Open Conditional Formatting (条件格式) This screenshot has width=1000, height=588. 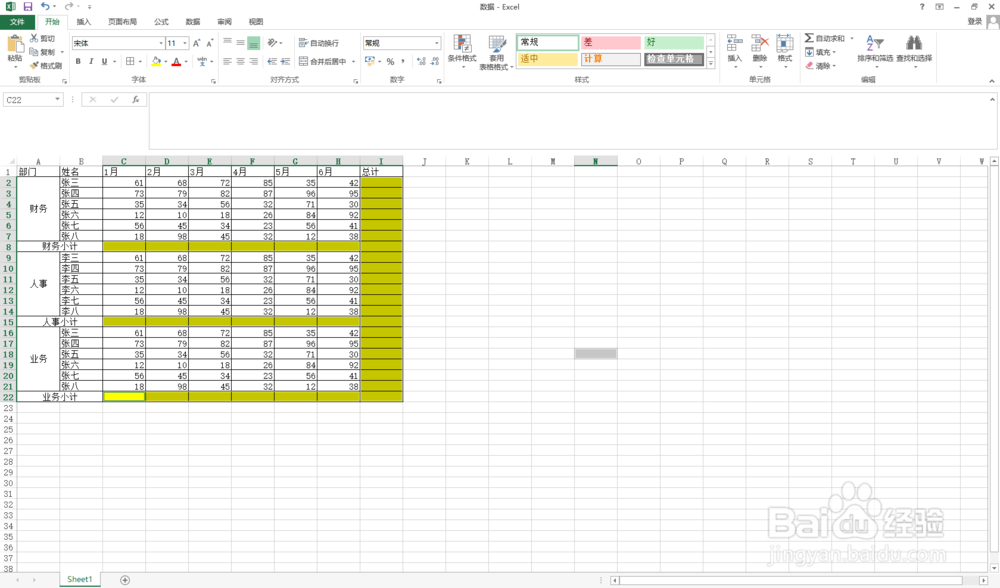(462, 50)
